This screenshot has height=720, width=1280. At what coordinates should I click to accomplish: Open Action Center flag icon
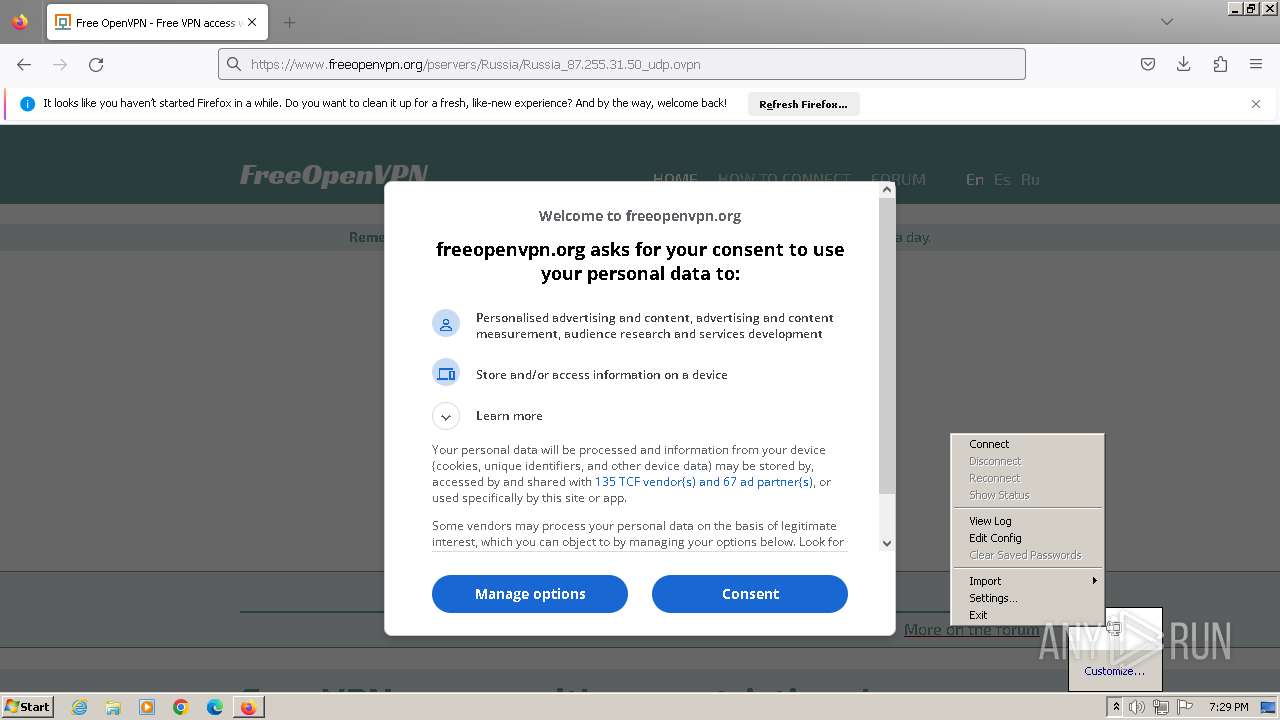(1185, 707)
